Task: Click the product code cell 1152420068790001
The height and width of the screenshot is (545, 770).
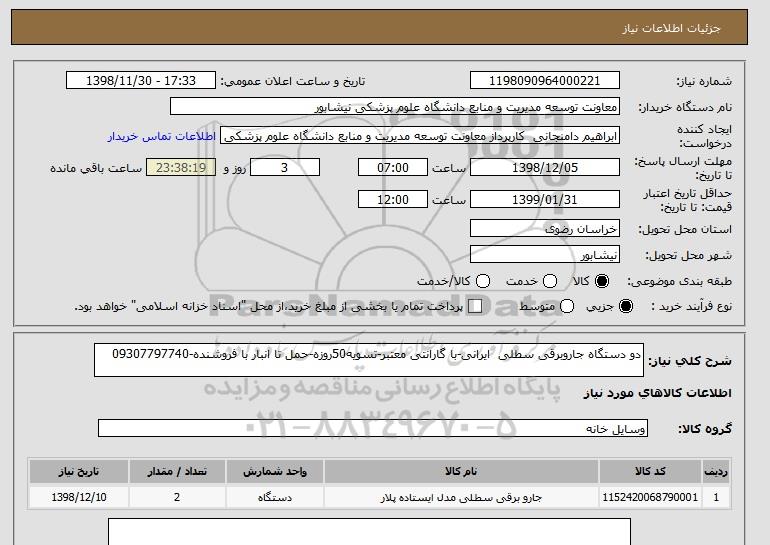Action: pyautogui.click(x=650, y=497)
